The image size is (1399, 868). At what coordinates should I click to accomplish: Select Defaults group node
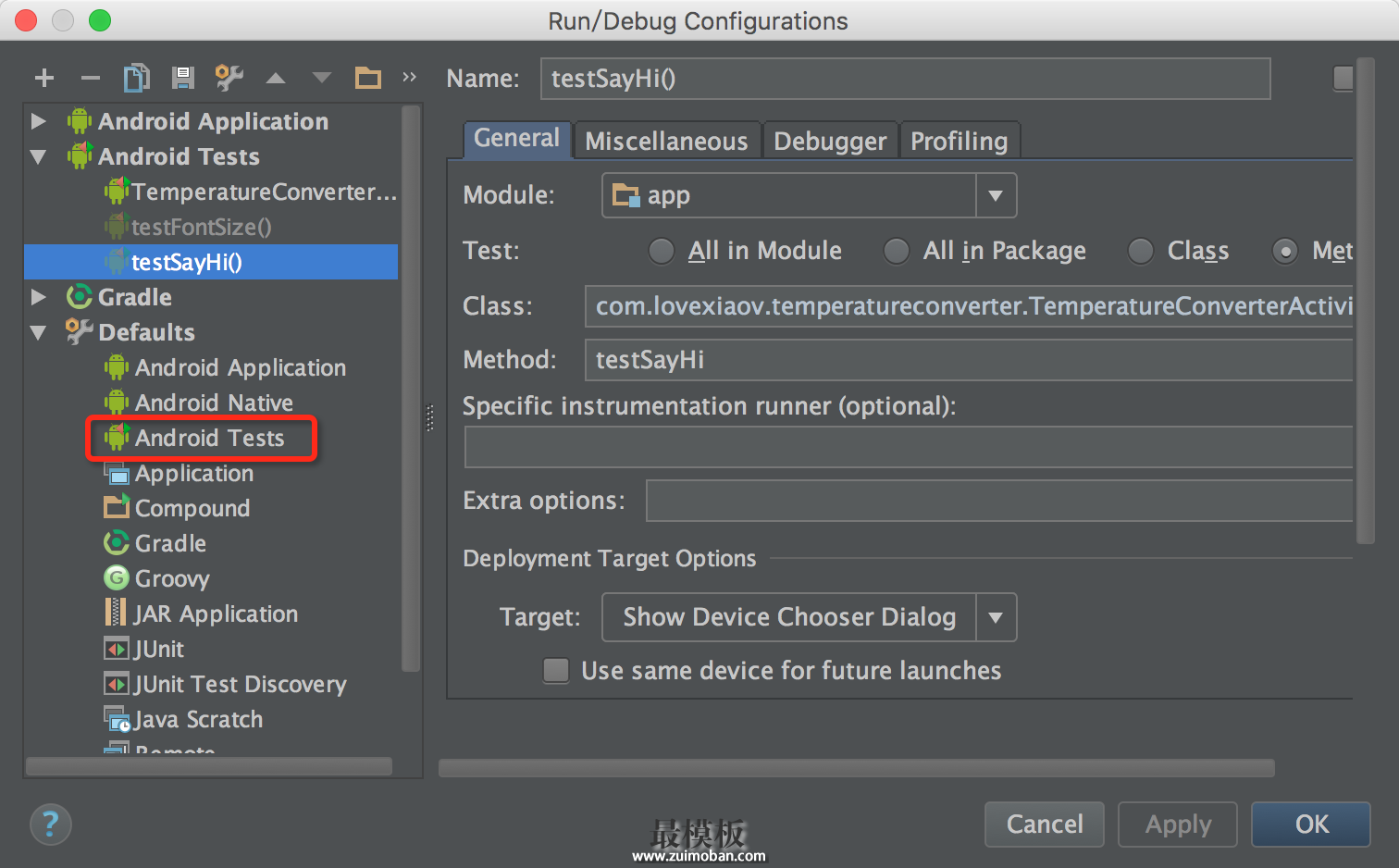(x=146, y=332)
